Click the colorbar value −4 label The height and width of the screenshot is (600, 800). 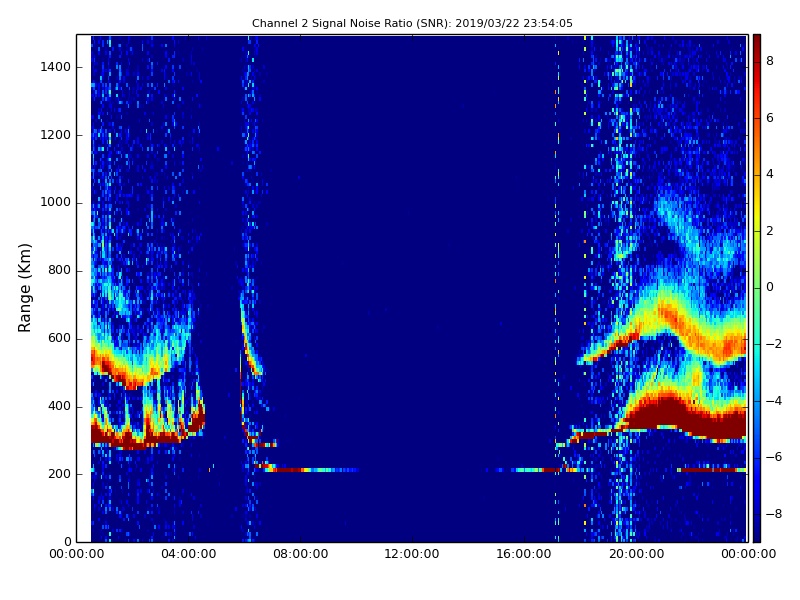click(773, 401)
